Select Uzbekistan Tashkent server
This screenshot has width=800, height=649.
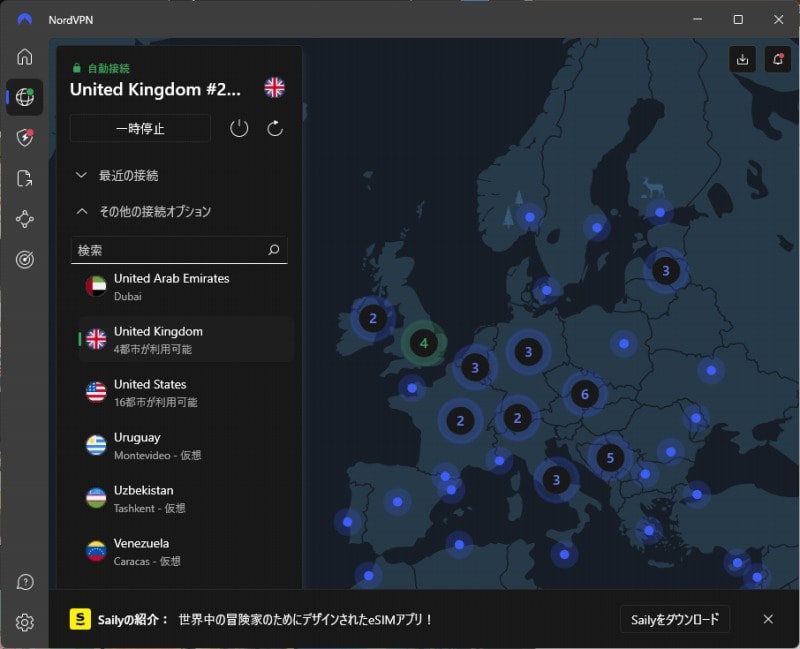click(186, 498)
